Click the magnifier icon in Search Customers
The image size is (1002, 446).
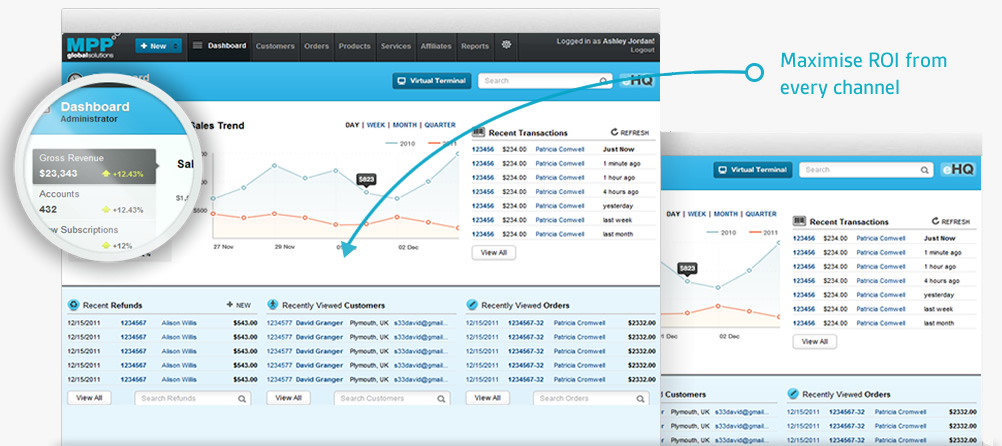tap(441, 398)
